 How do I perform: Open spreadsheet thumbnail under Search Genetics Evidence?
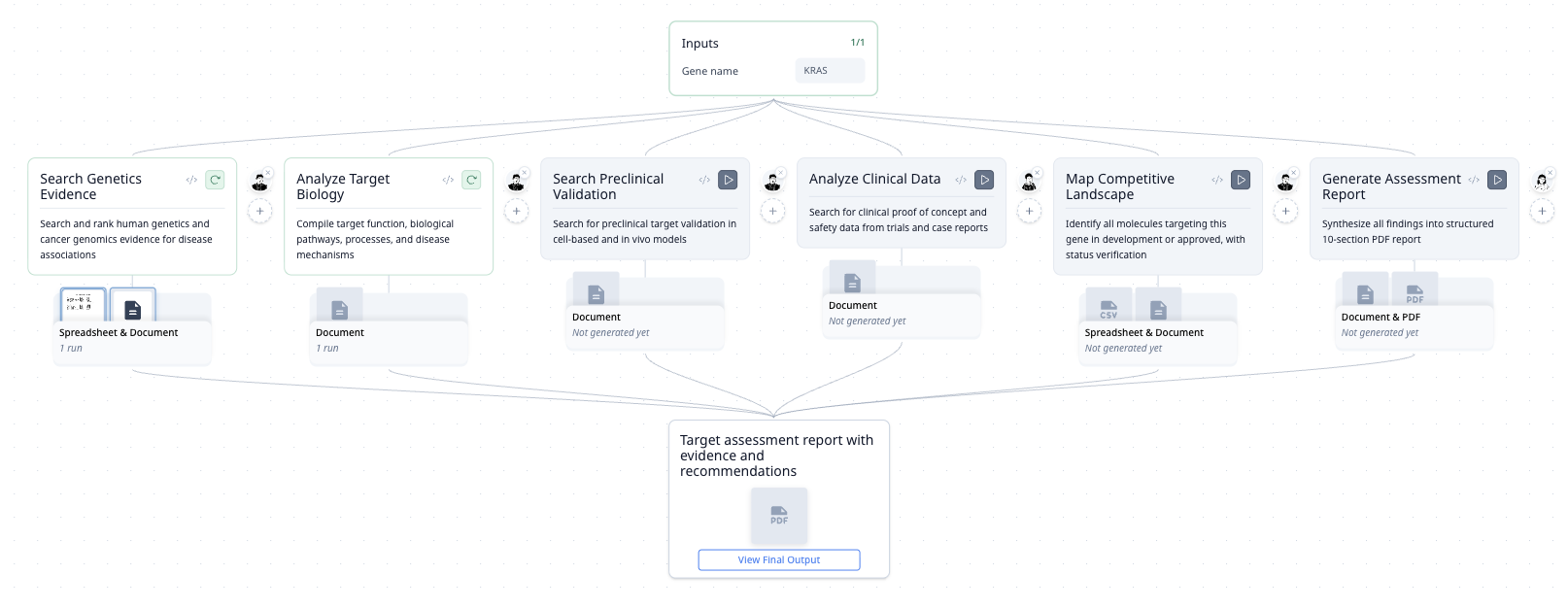tap(83, 305)
